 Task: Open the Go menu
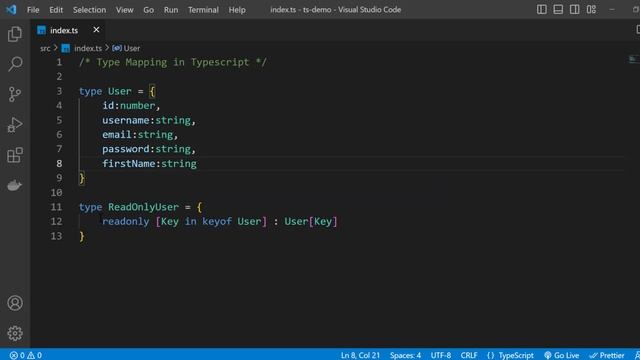click(x=149, y=10)
